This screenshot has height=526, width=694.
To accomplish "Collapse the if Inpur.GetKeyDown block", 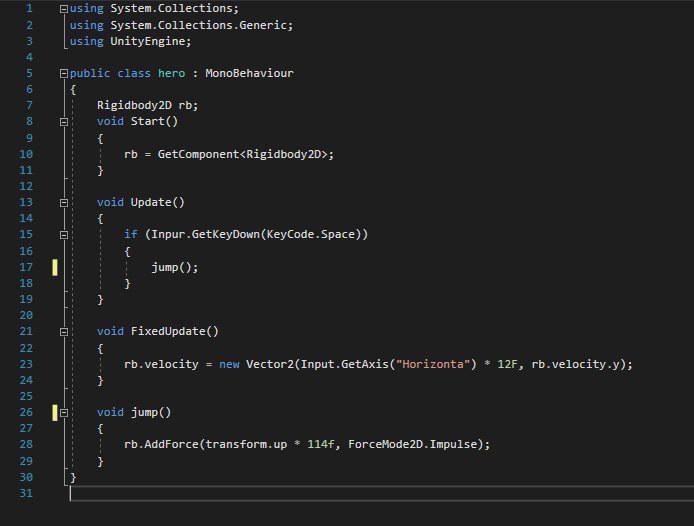I will (x=64, y=235).
